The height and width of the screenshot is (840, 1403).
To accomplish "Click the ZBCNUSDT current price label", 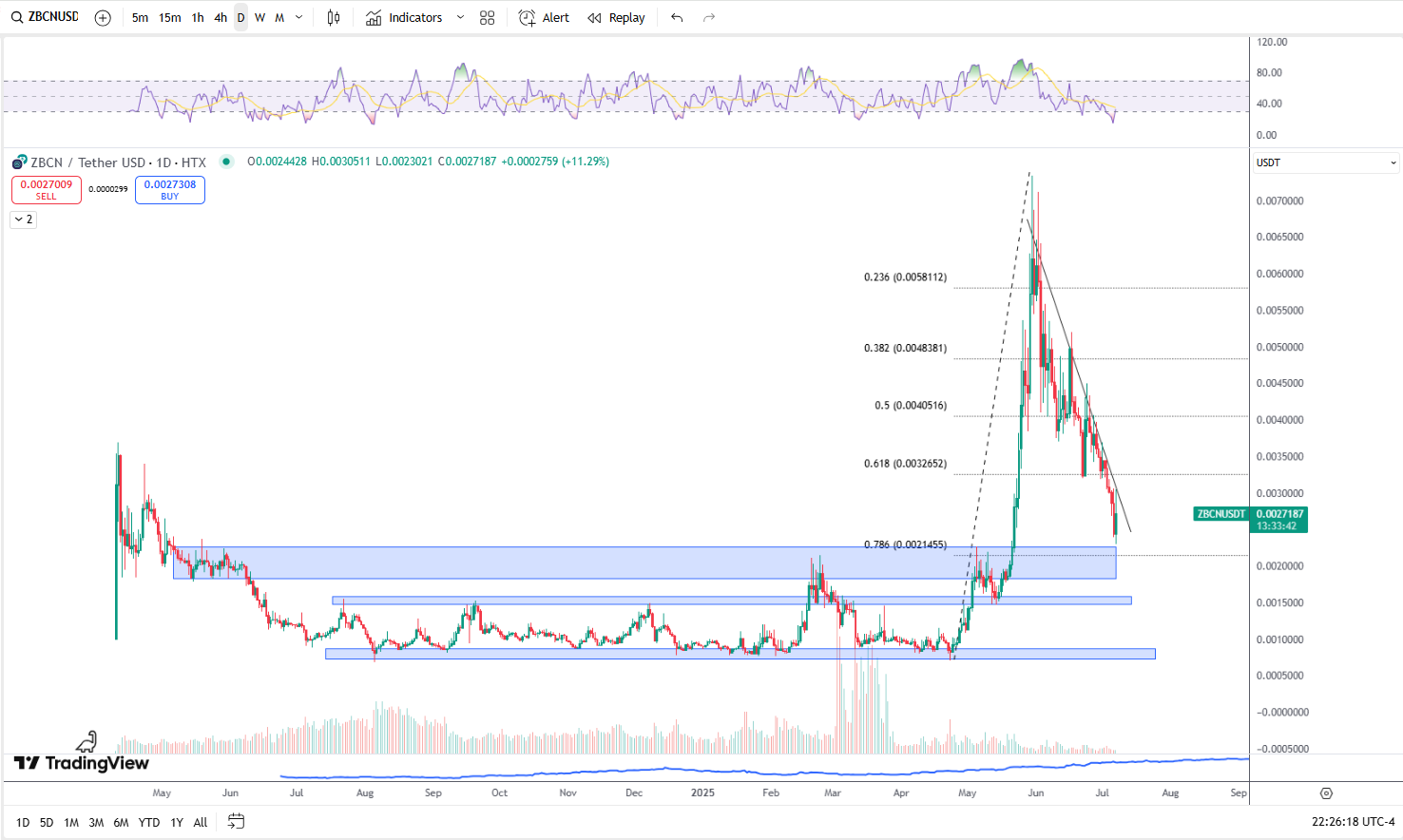I will coord(1250,520).
